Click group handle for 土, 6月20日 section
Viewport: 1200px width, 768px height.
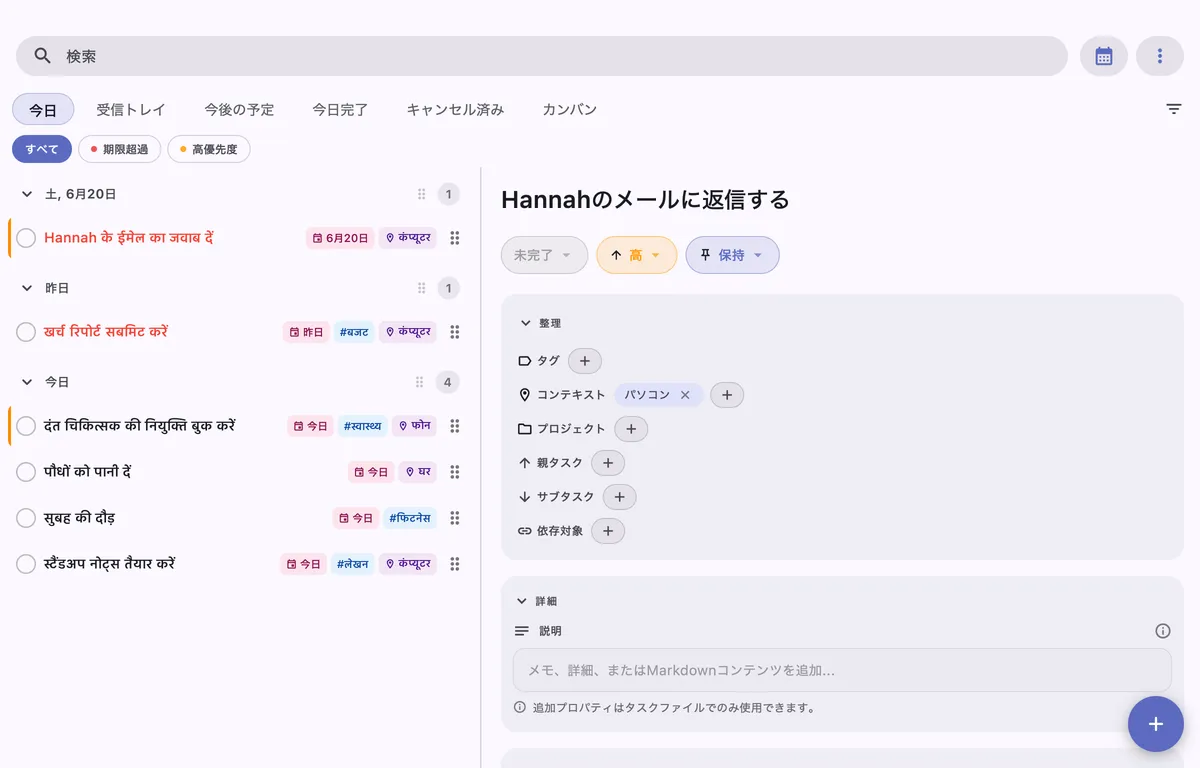point(421,194)
